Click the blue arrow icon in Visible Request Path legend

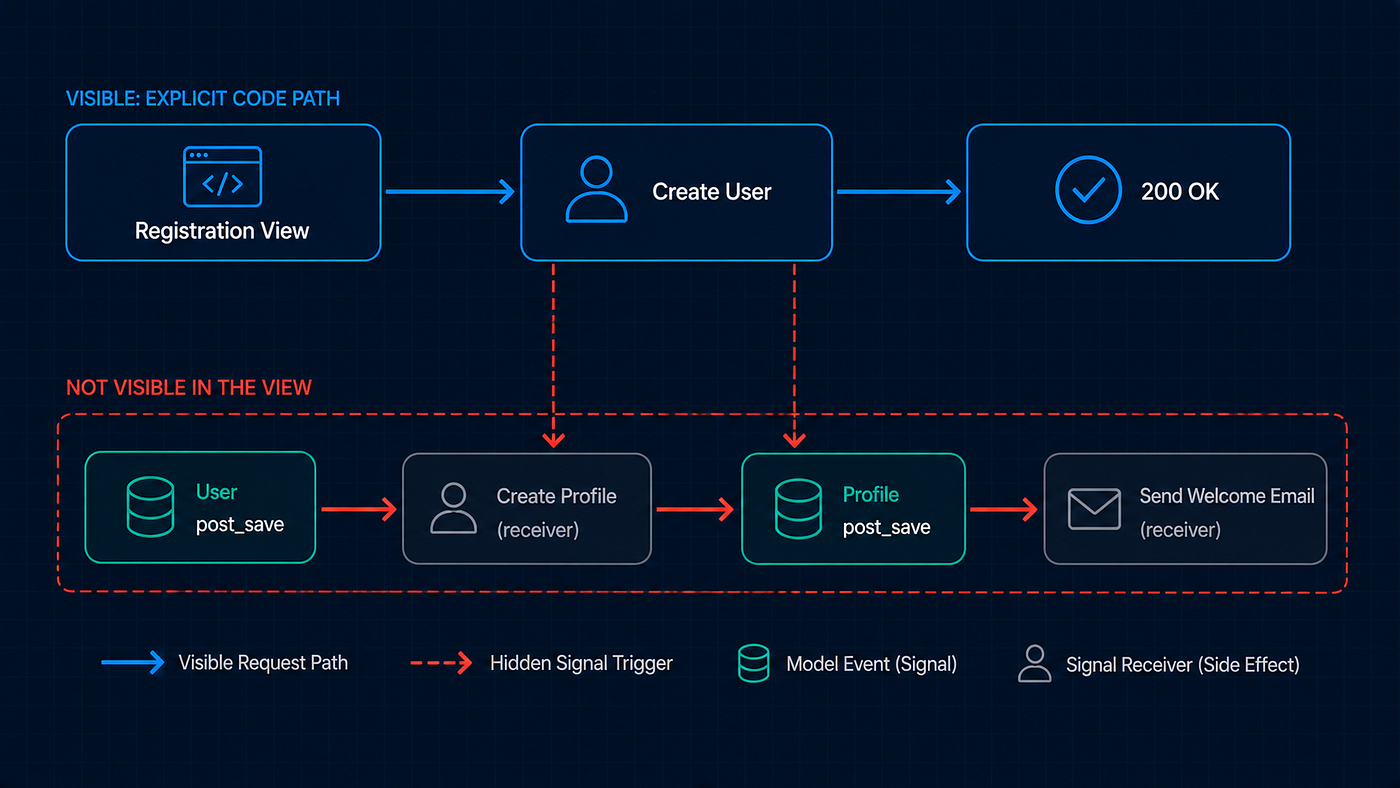tap(133, 662)
